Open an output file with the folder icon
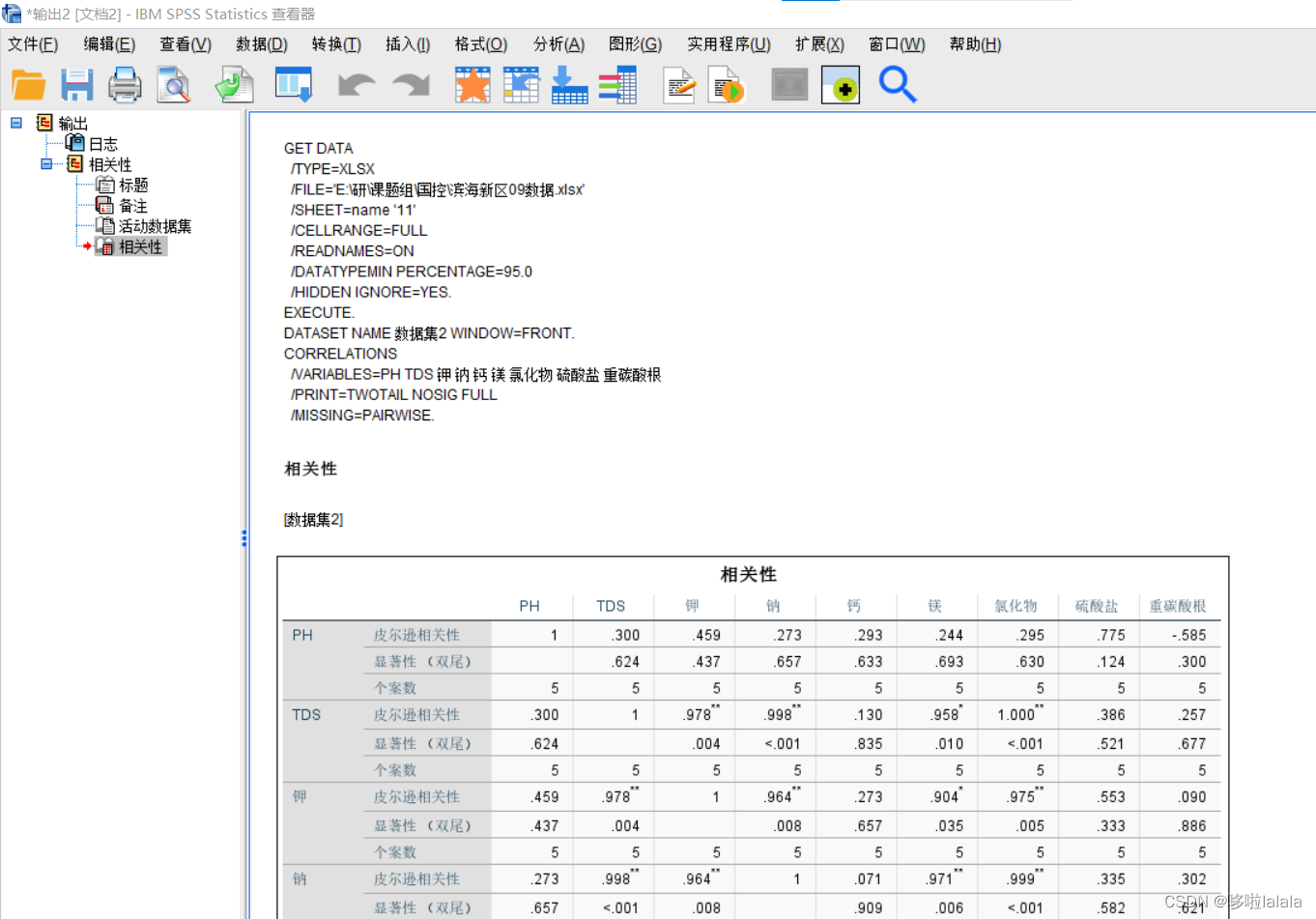The height and width of the screenshot is (919, 1316). pyautogui.click(x=28, y=85)
